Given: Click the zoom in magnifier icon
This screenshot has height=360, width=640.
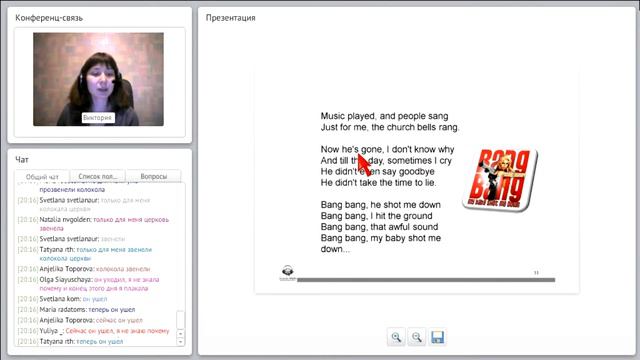Looking at the screenshot, I should click(396, 337).
